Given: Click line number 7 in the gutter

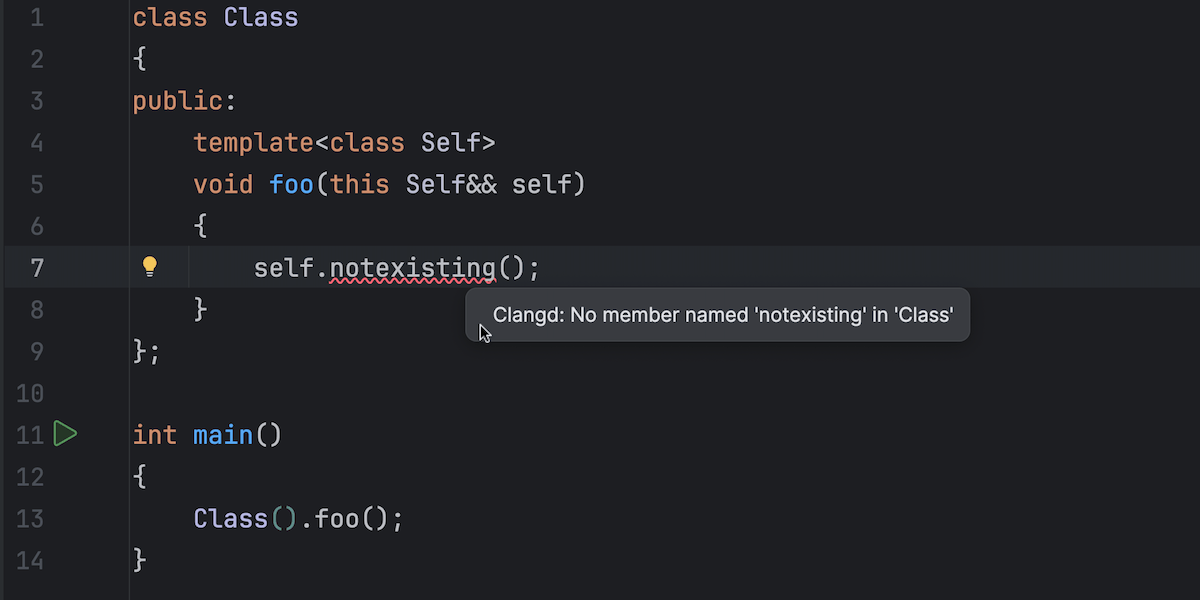Looking at the screenshot, I should pos(37,268).
